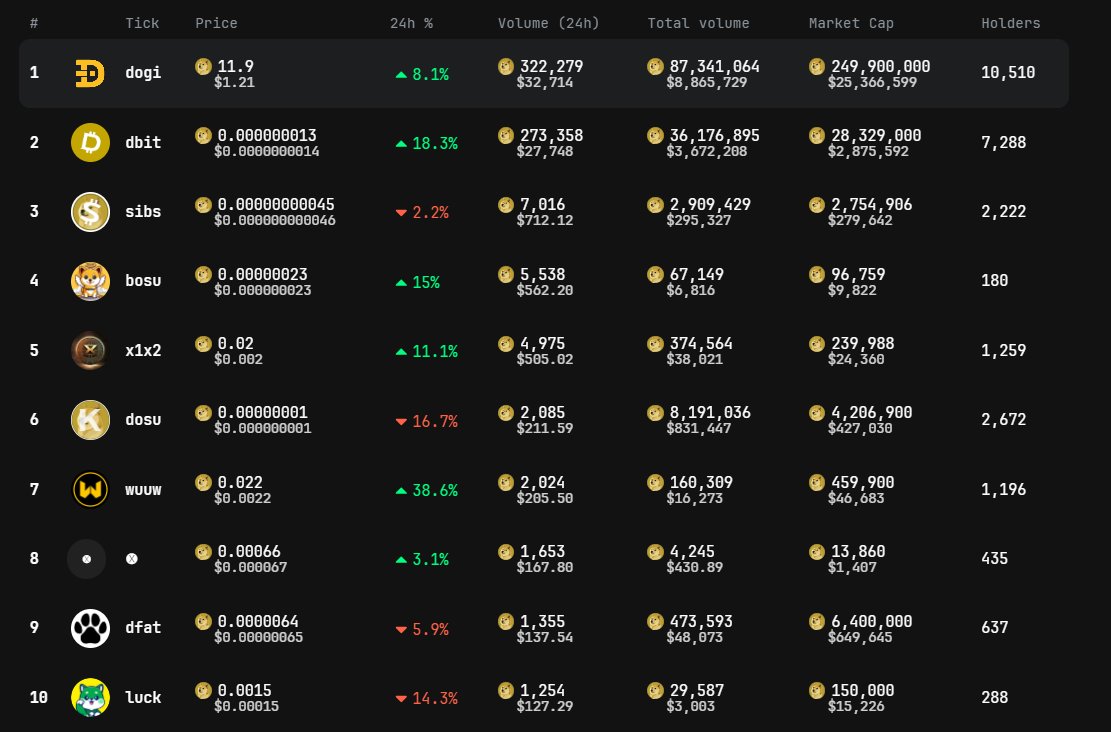This screenshot has width=1111, height=732.
Task: Click the luck green dog avatar
Action: pyautogui.click(x=90, y=697)
